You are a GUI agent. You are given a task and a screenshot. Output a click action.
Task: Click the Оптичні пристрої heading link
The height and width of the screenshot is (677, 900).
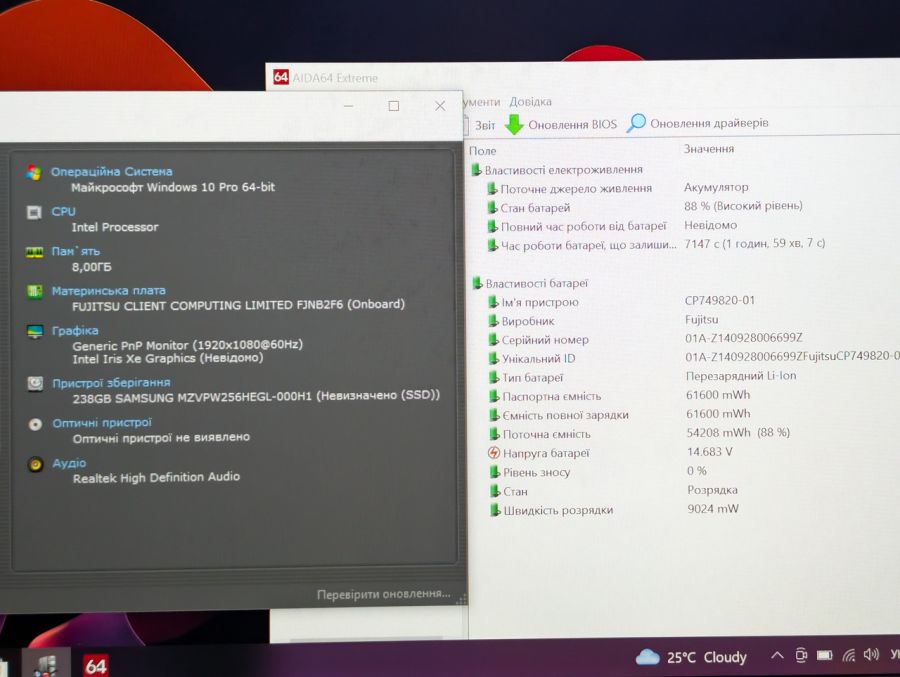click(102, 423)
